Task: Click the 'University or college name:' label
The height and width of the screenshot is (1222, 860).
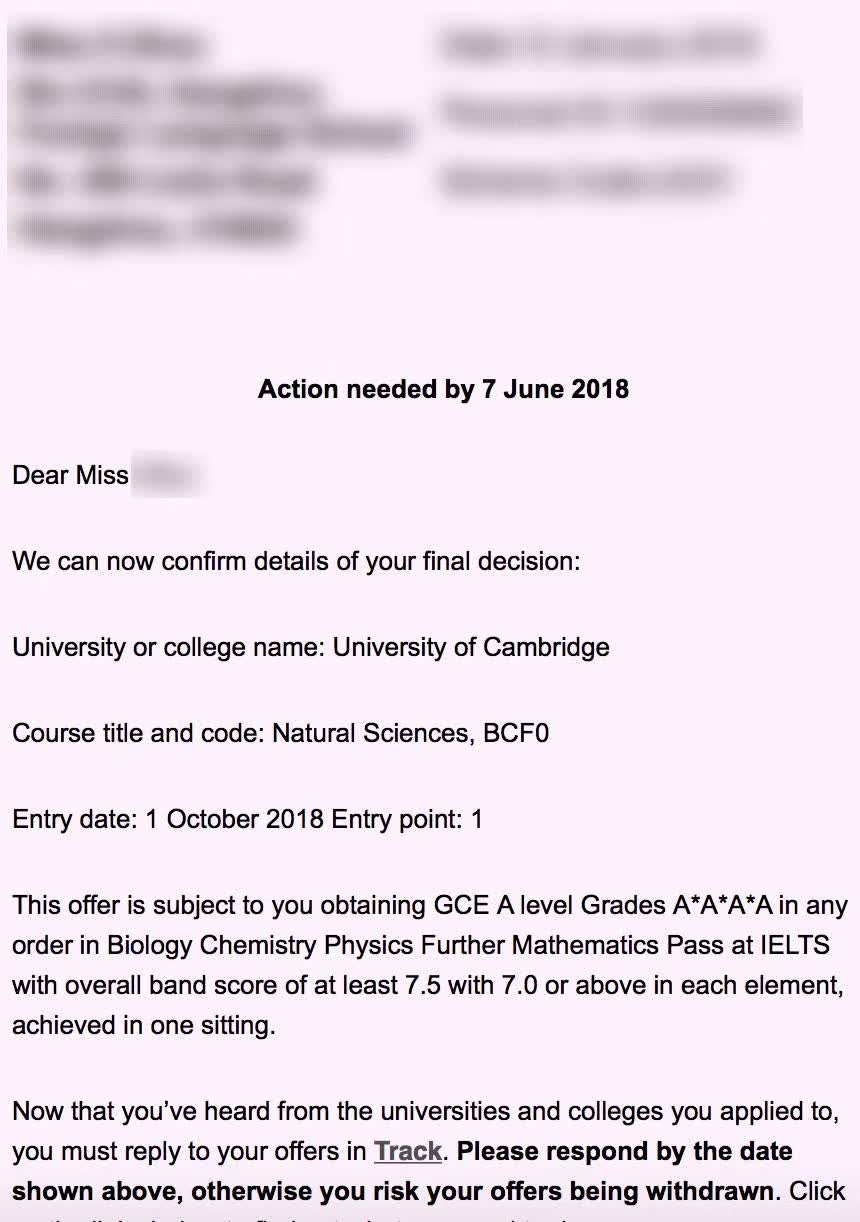Action: (168, 647)
